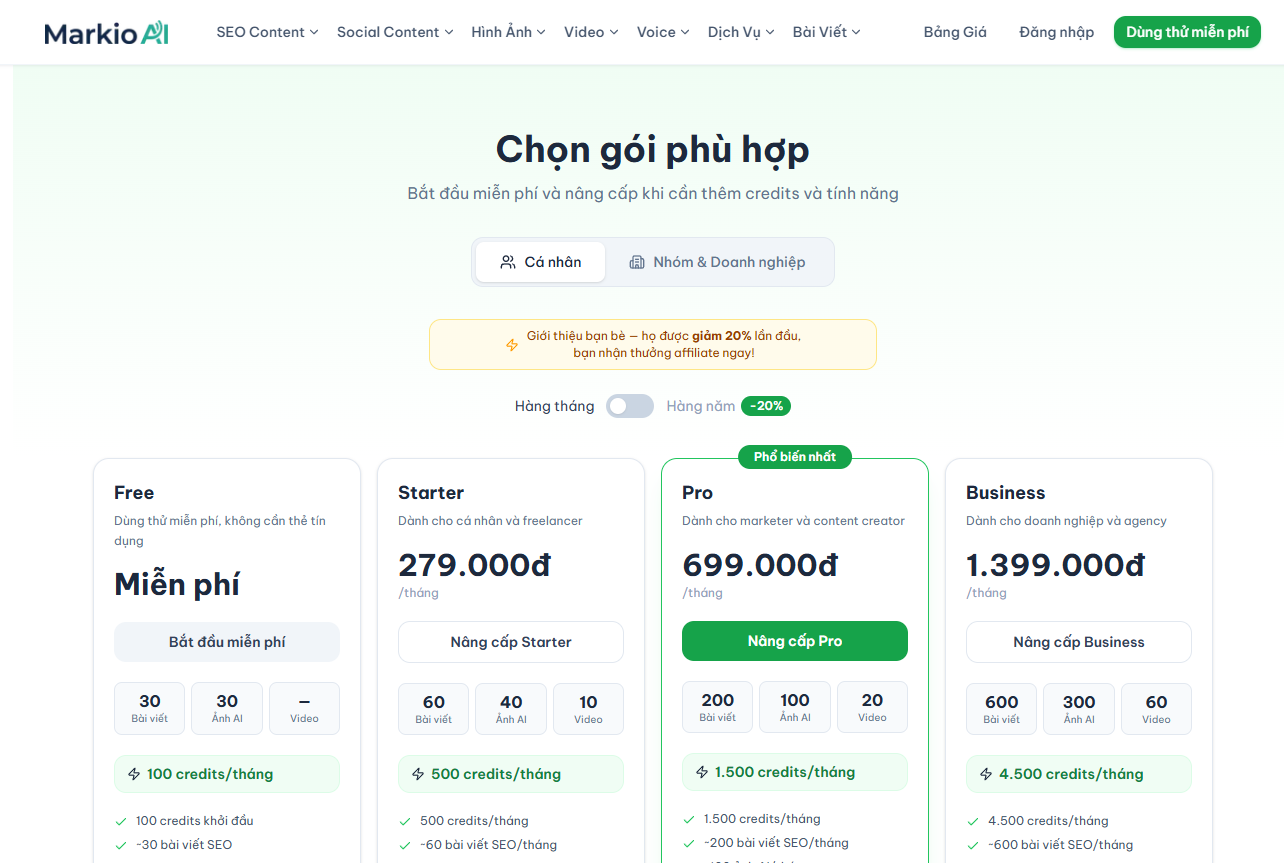Screen dimensions: 1284x863
Task: Toggle the monthly/yearly billing switch
Action: click(x=630, y=406)
